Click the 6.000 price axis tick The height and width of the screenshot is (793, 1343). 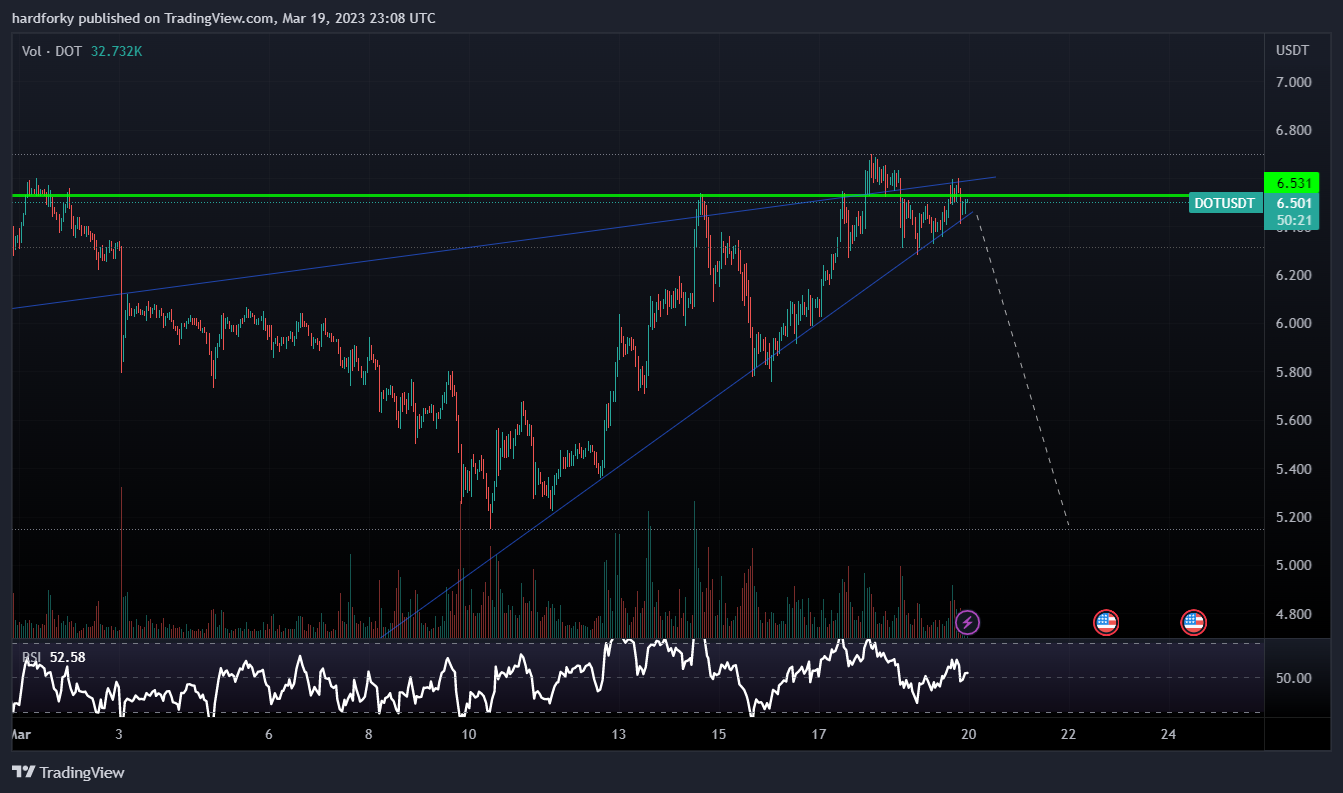click(1294, 323)
